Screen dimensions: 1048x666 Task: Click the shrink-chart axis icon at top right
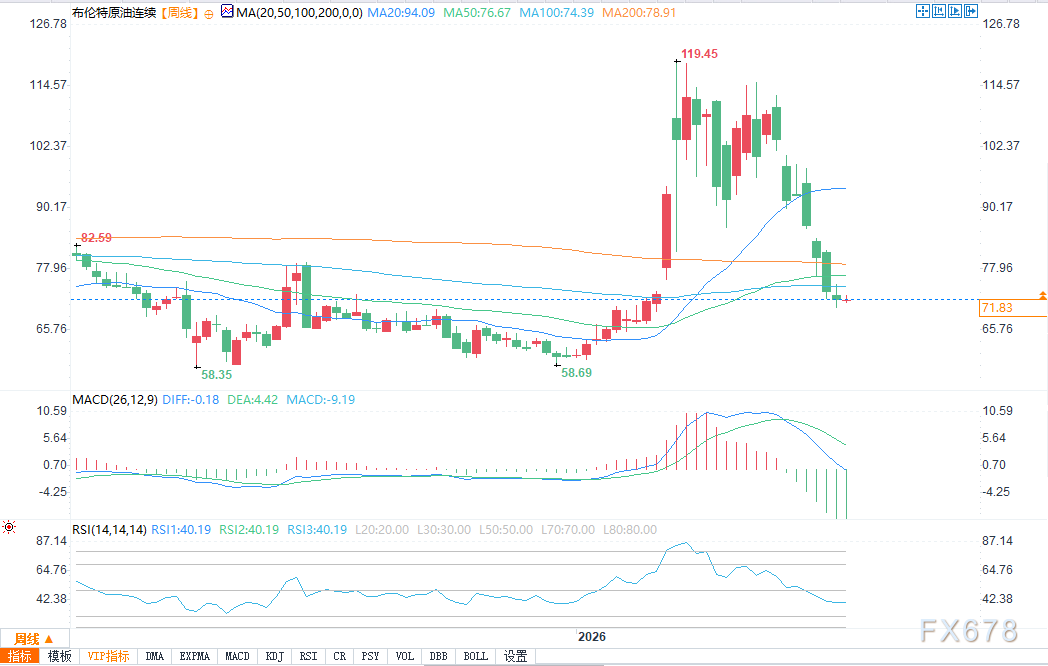[939, 11]
